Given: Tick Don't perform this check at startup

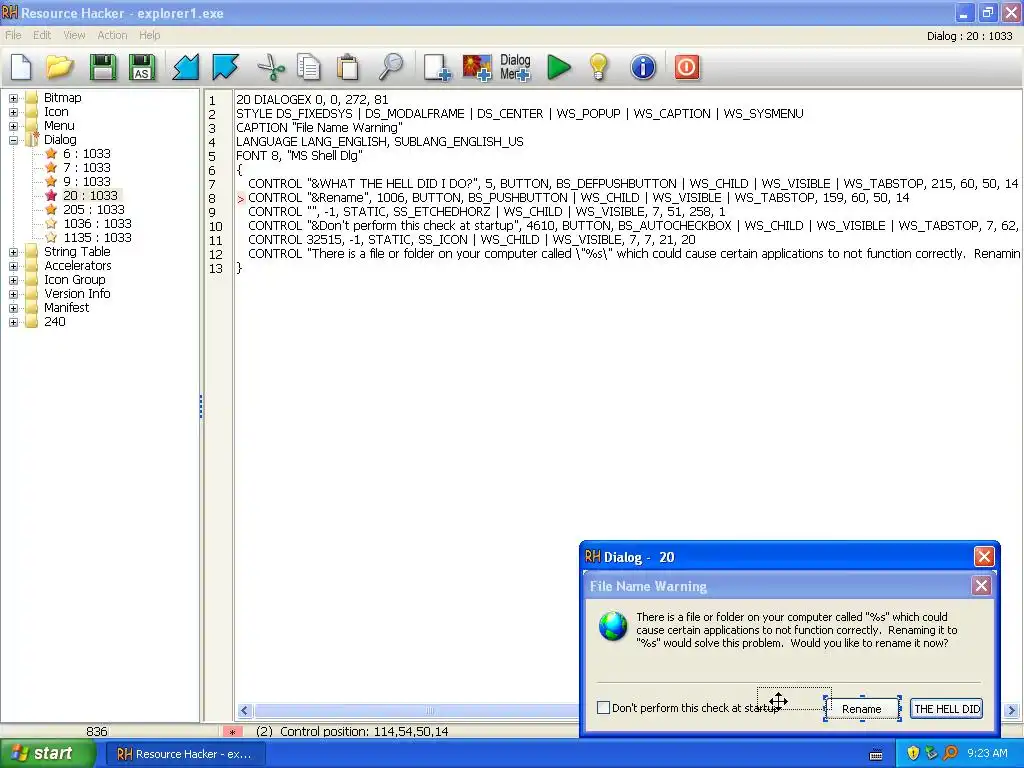Looking at the screenshot, I should point(603,708).
